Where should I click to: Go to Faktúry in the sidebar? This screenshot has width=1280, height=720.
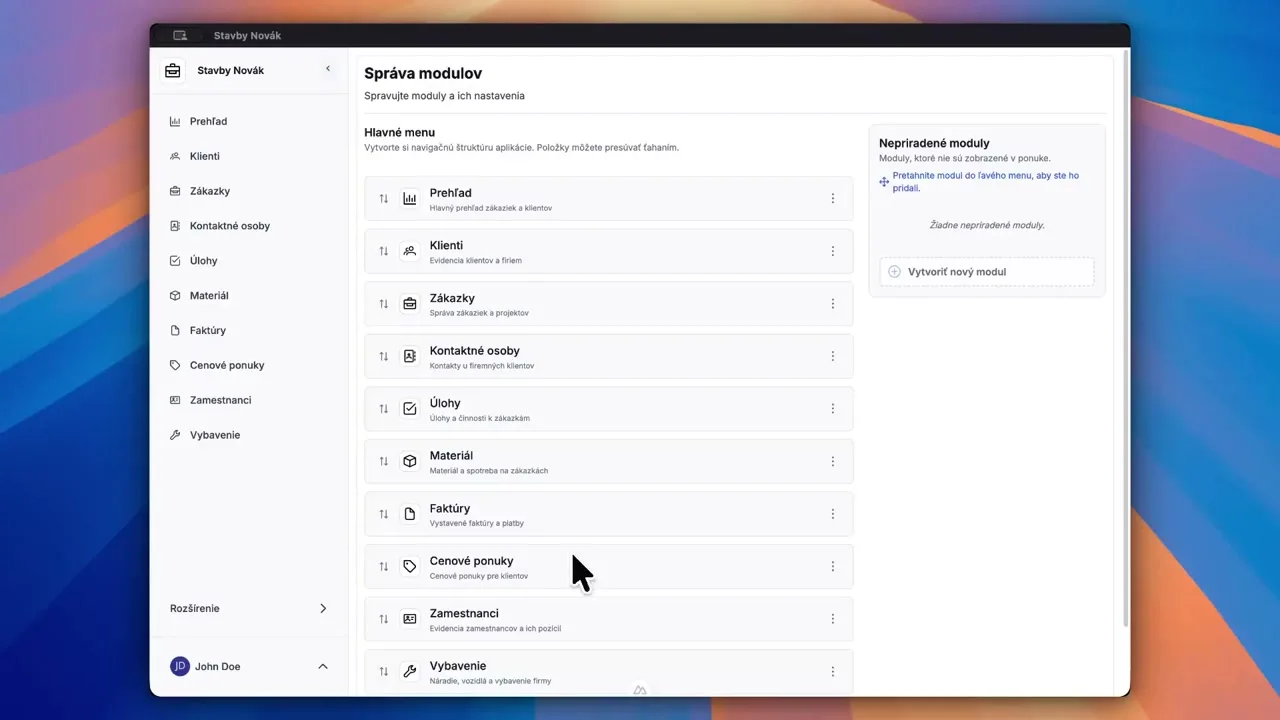[208, 330]
